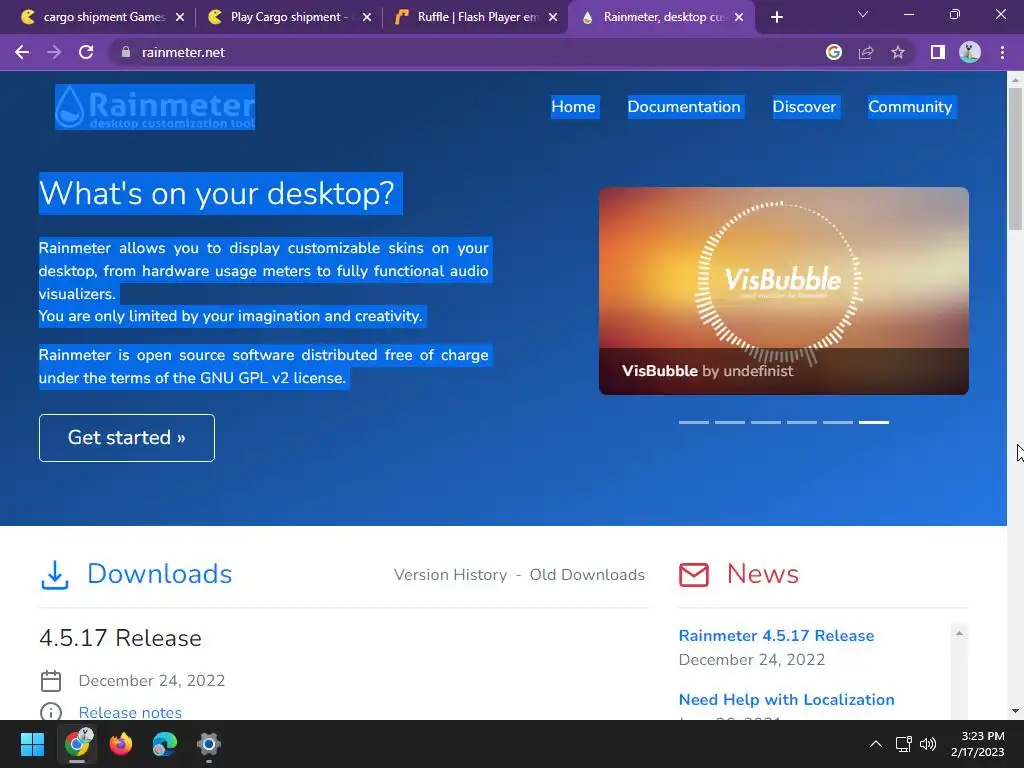Close the cargo shipment Games tab
The width and height of the screenshot is (1024, 768).
180,18
